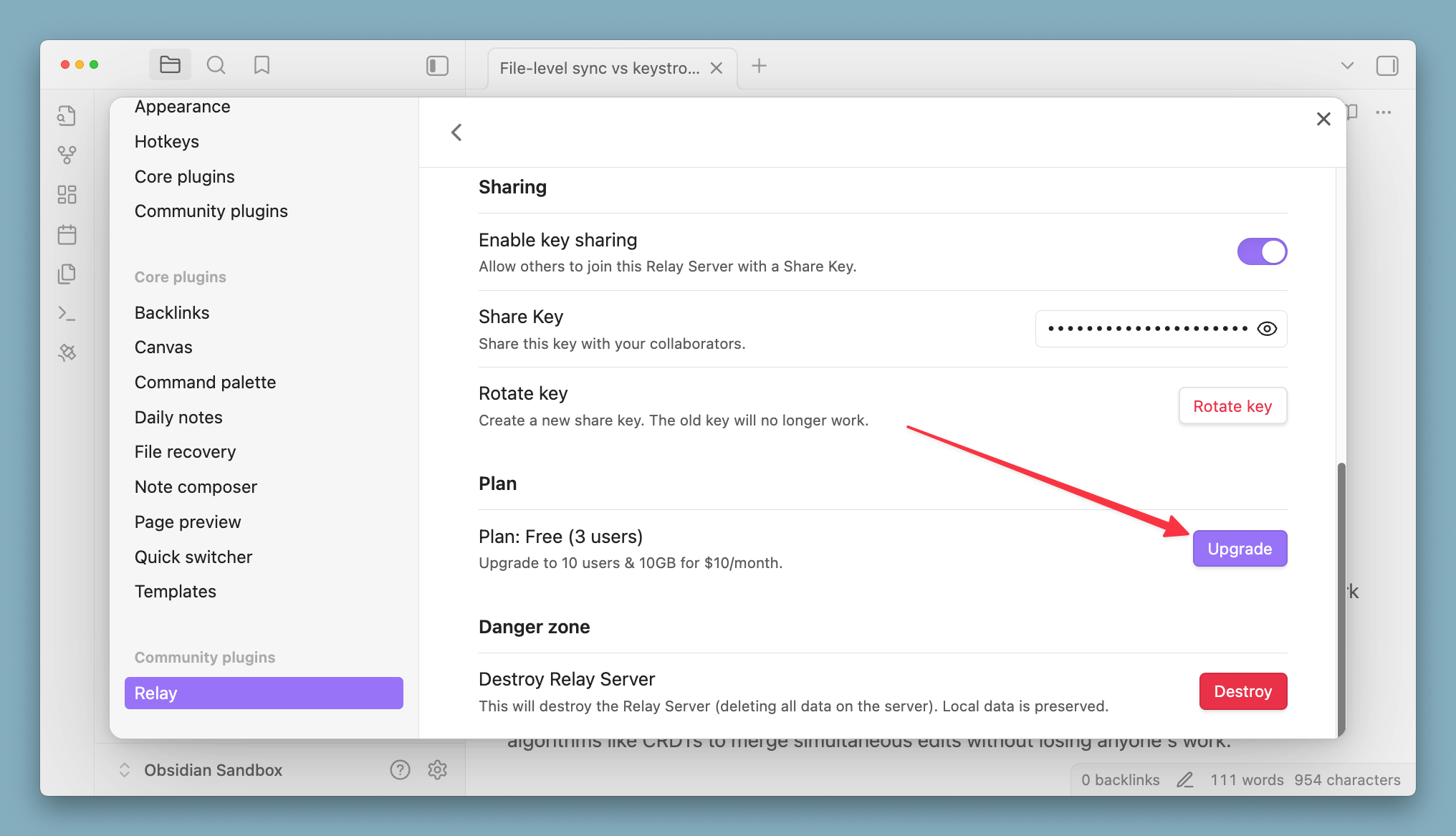Disable the Enable key sharing toggle
This screenshot has width=1456, height=836.
click(1262, 251)
